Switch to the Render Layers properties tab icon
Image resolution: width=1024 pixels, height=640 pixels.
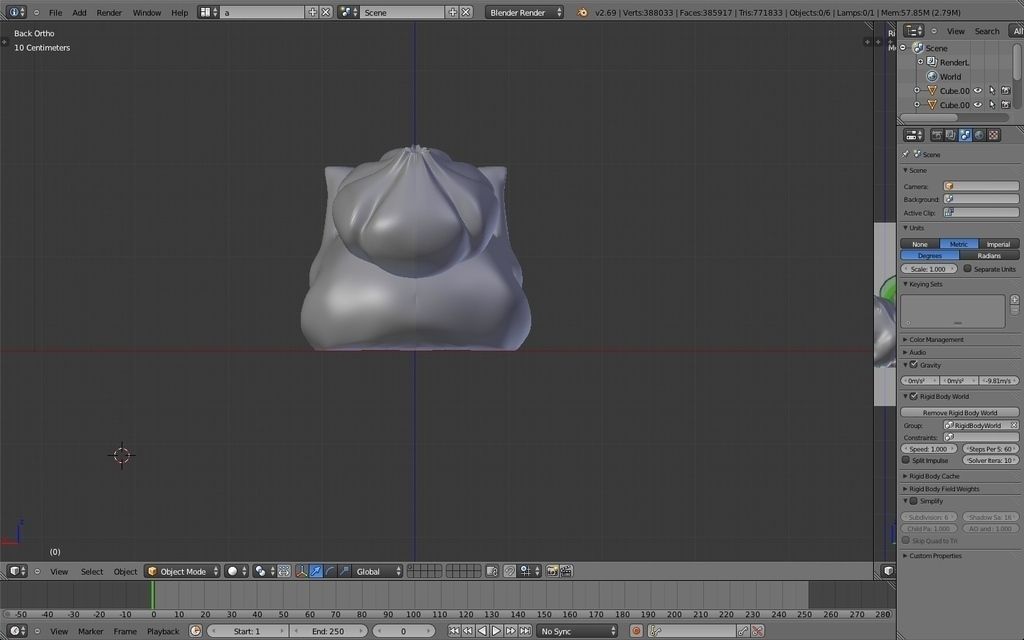pyautogui.click(x=951, y=135)
